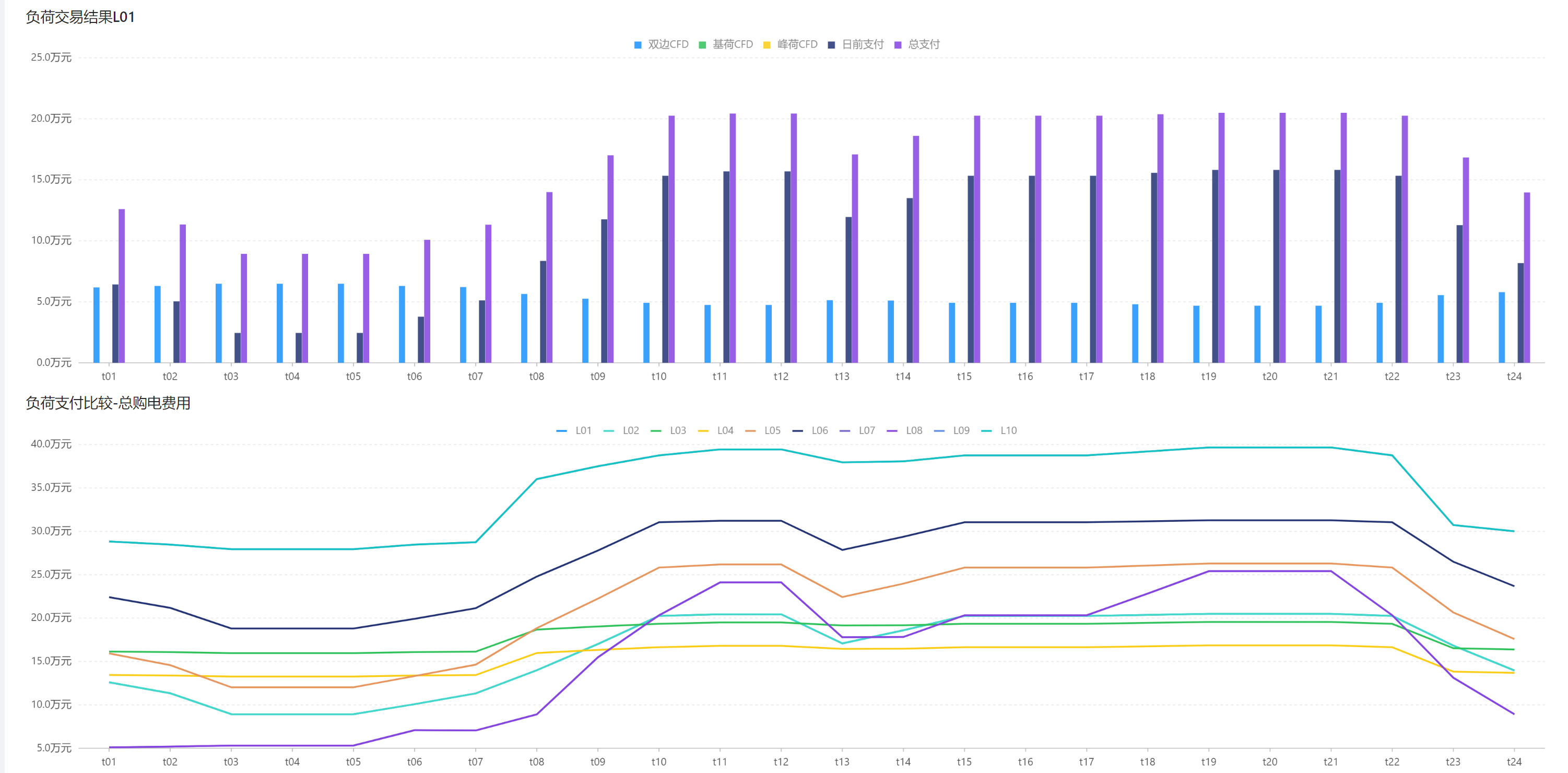Click the dark 日前支付 bar at t24
Screen dimensions: 1568x773
1520,313
